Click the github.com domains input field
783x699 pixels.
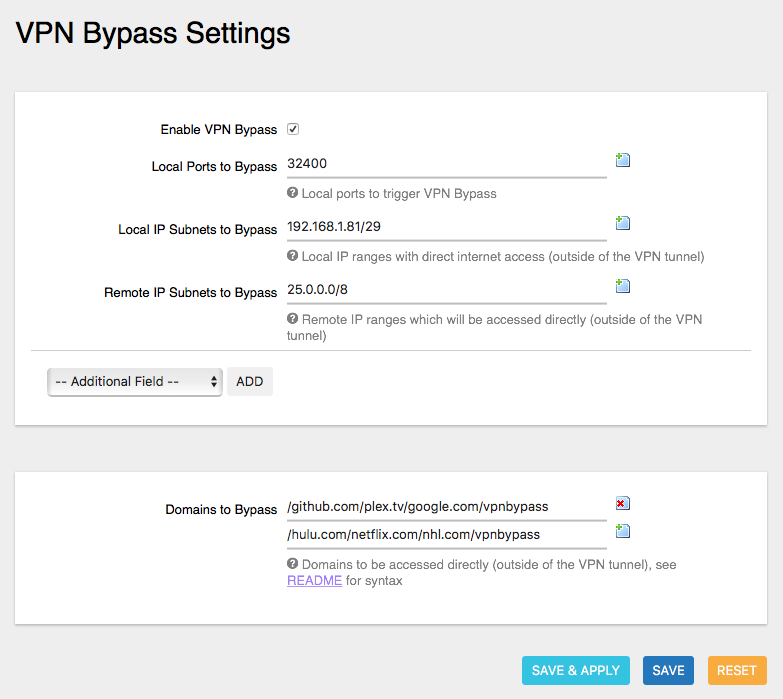pyautogui.click(x=446, y=507)
